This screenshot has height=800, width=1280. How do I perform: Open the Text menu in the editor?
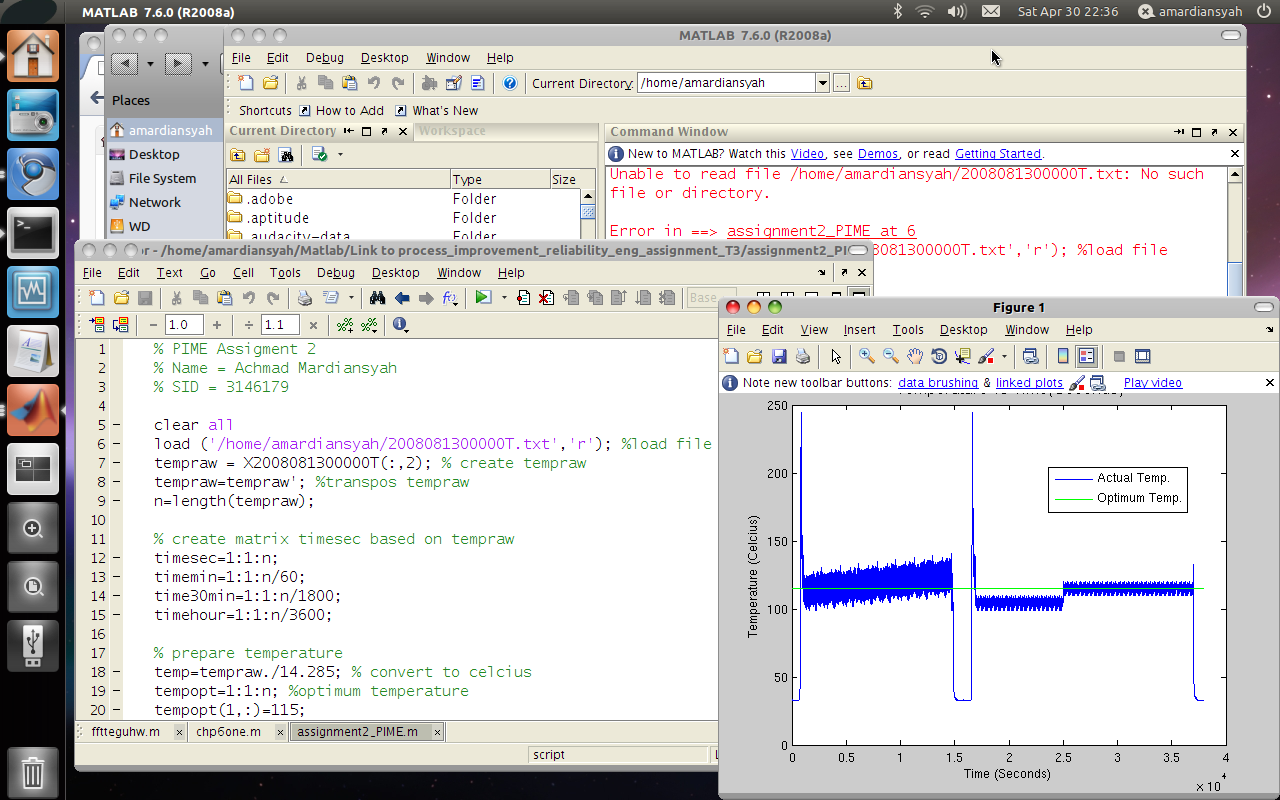point(170,272)
